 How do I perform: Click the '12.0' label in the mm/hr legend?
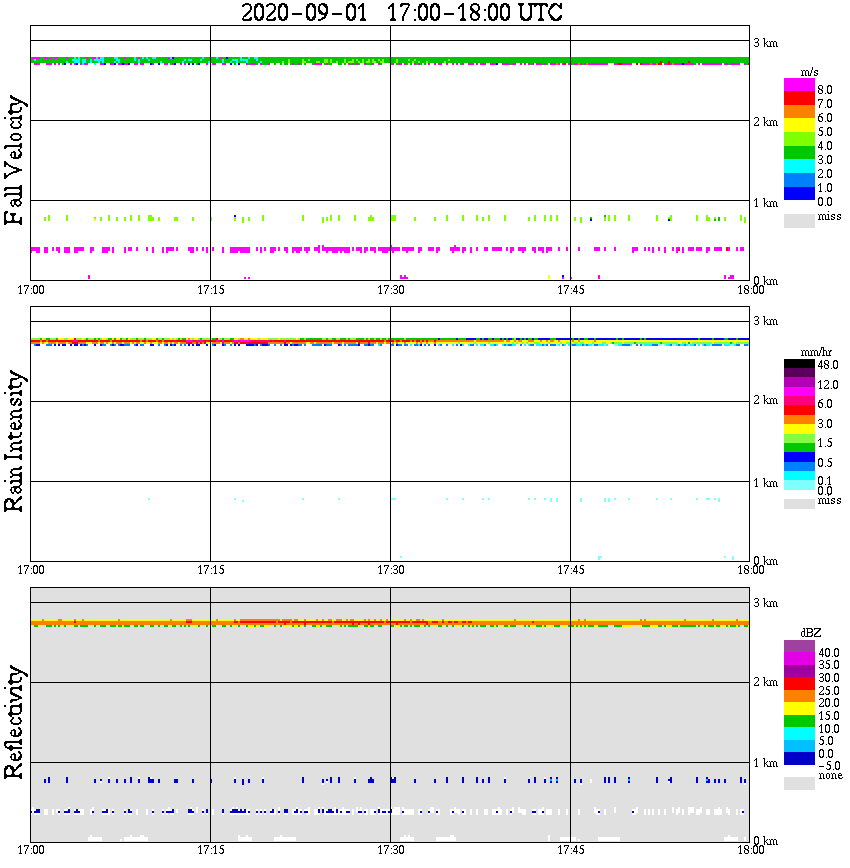point(828,384)
